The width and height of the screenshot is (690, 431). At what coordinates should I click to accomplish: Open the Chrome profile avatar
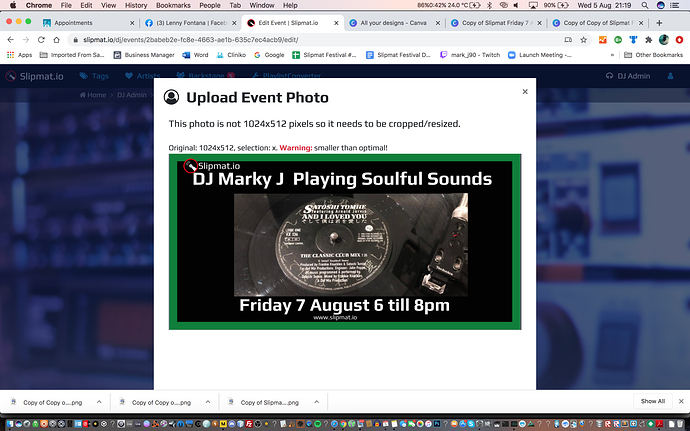[664, 40]
